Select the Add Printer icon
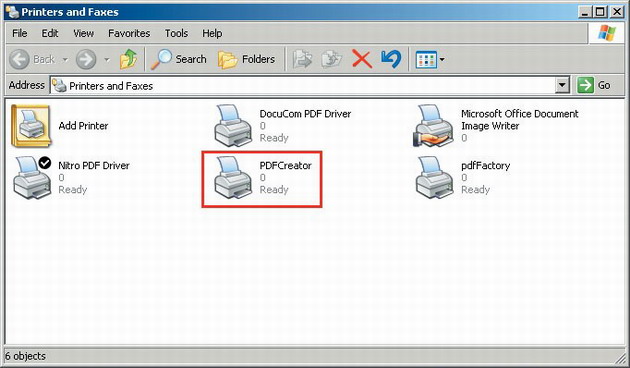 click(x=31, y=126)
